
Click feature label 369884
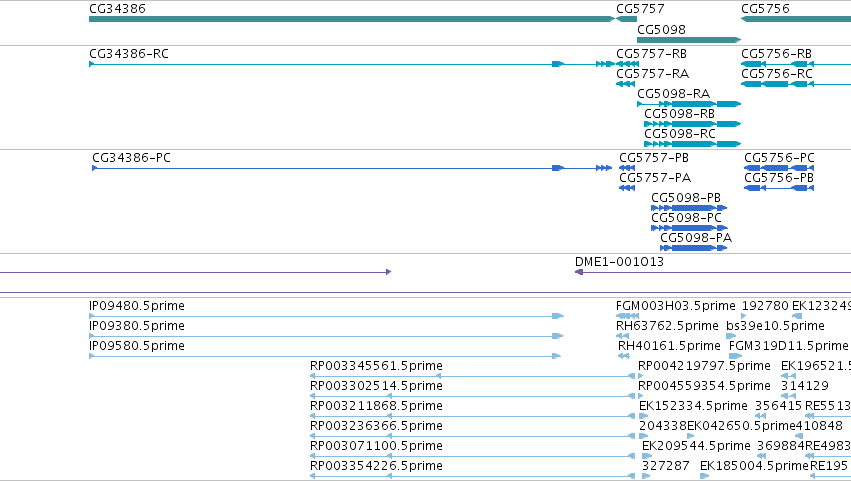click(x=780, y=446)
